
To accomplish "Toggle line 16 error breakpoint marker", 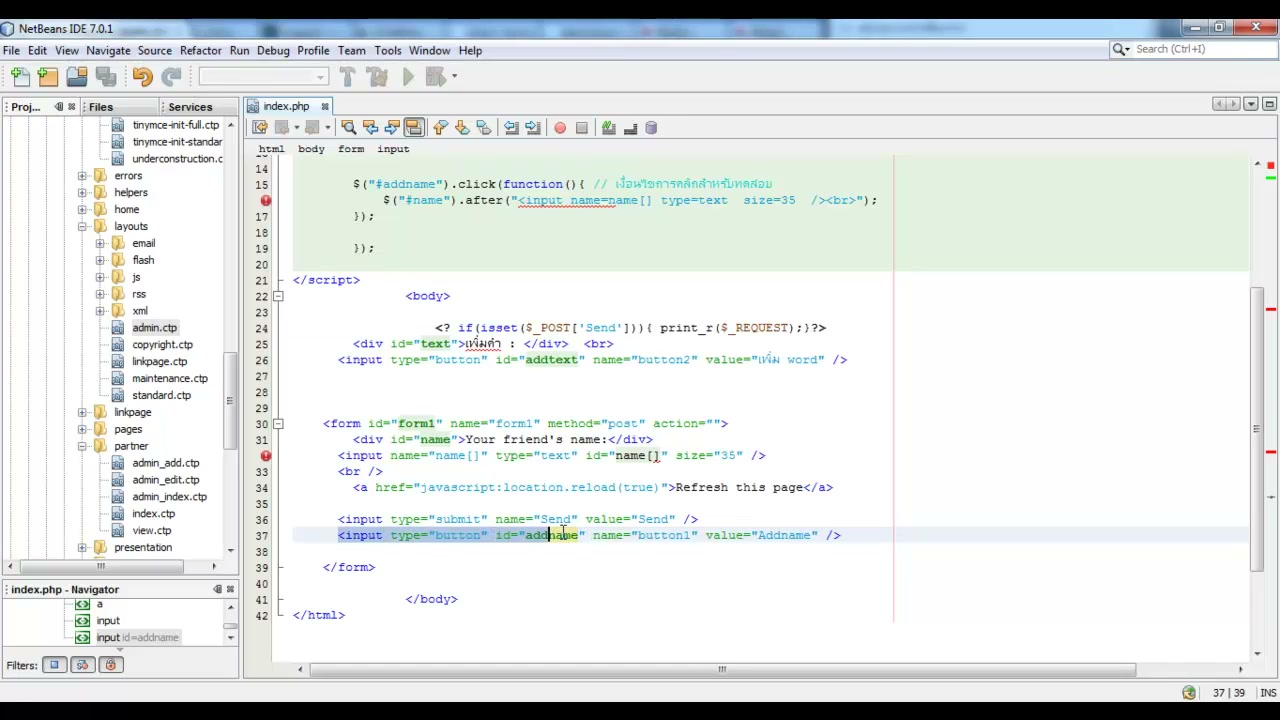I will [x=265, y=200].
